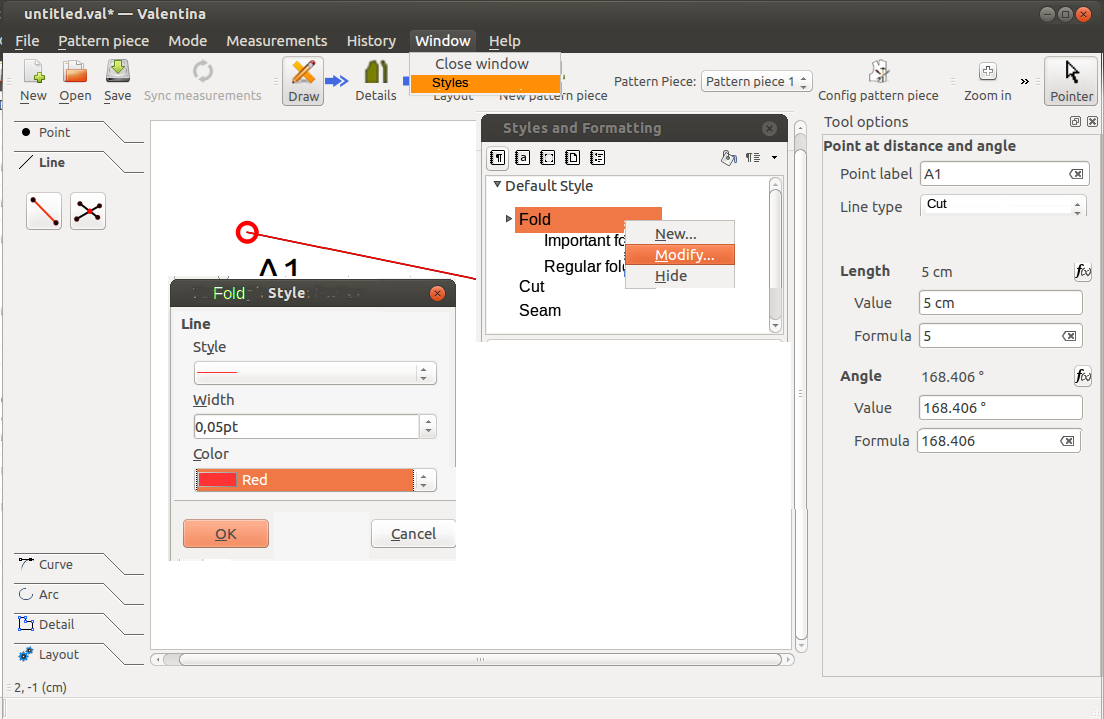Click Character Styles icon in Styles panel
The height and width of the screenshot is (719, 1104).
click(x=522, y=158)
